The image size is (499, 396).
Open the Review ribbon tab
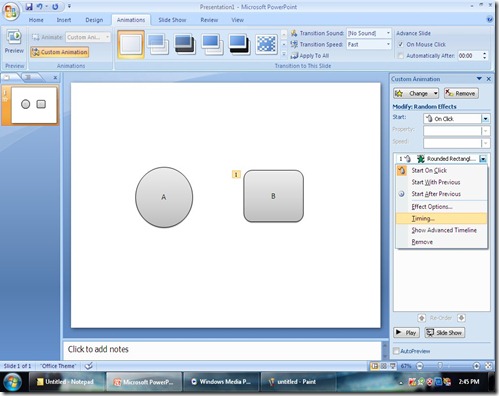[x=209, y=20]
